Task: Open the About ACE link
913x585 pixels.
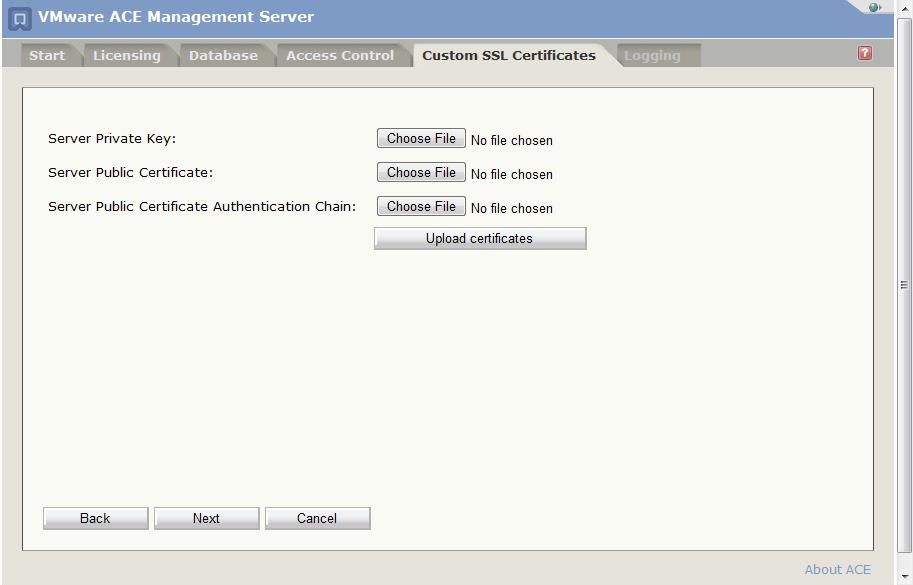Action: tap(837, 570)
